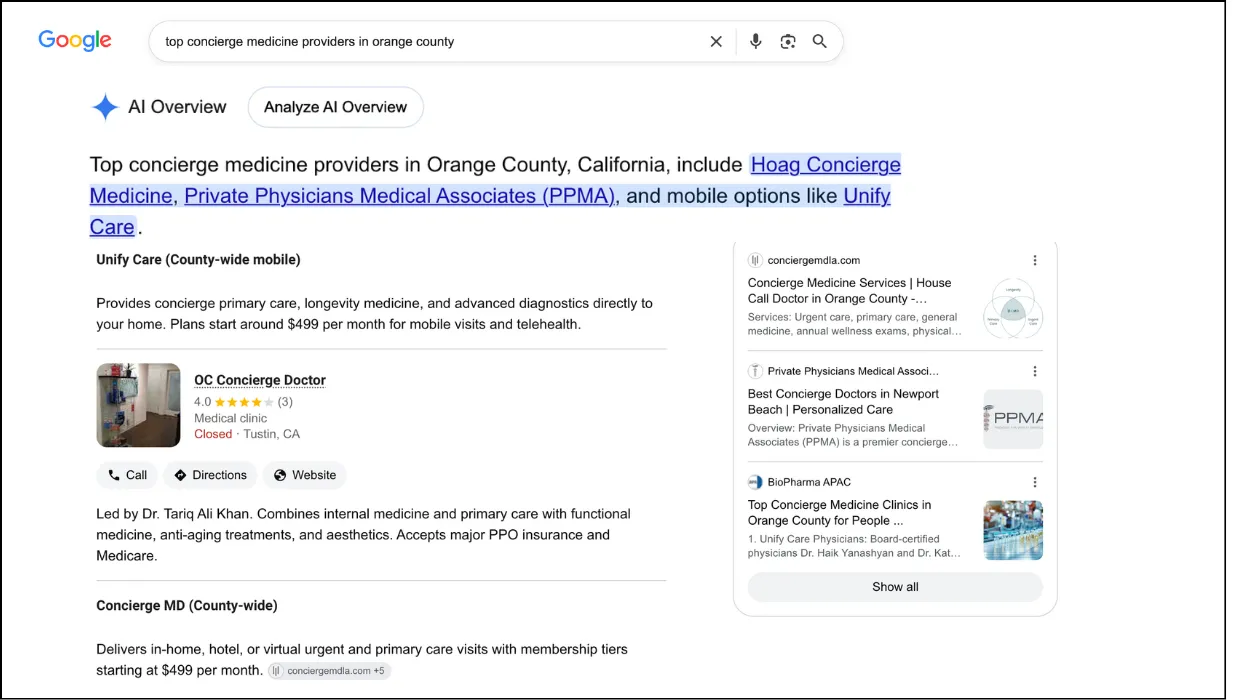Click the conciergemdla.com +5 source chip
This screenshot has height=700, width=1233.
click(x=329, y=671)
